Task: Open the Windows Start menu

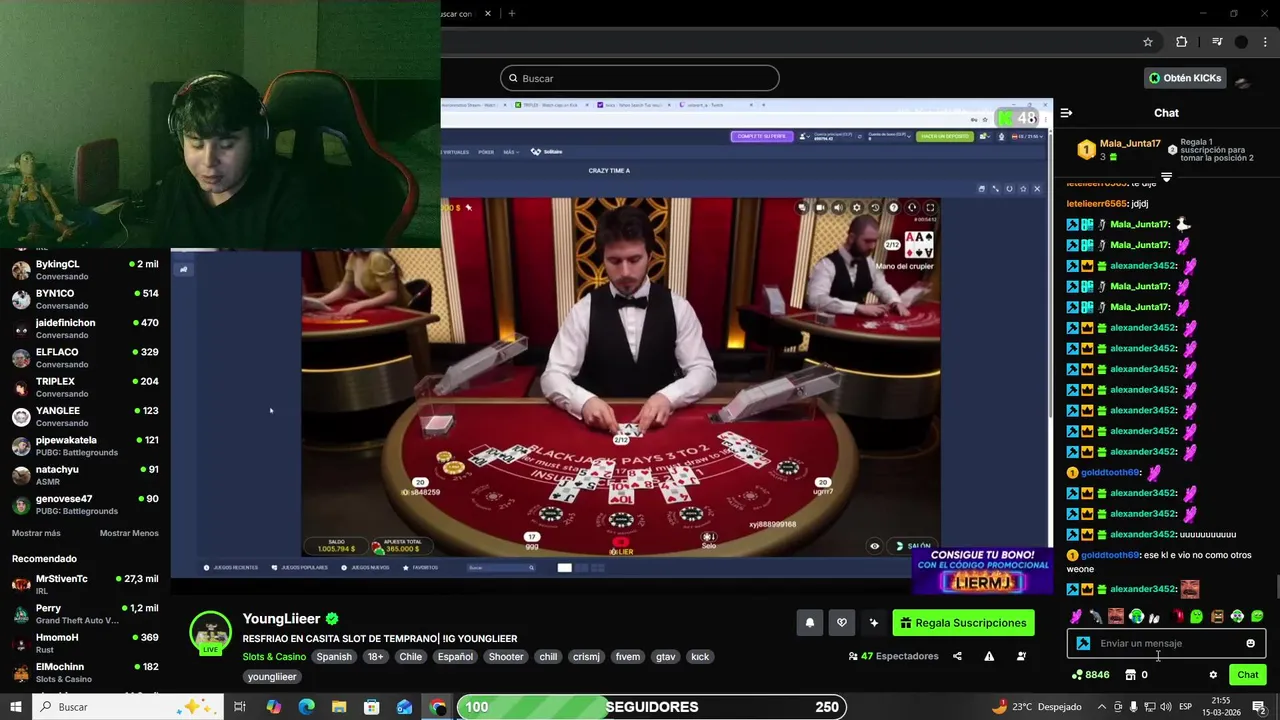Action: pyautogui.click(x=16, y=707)
